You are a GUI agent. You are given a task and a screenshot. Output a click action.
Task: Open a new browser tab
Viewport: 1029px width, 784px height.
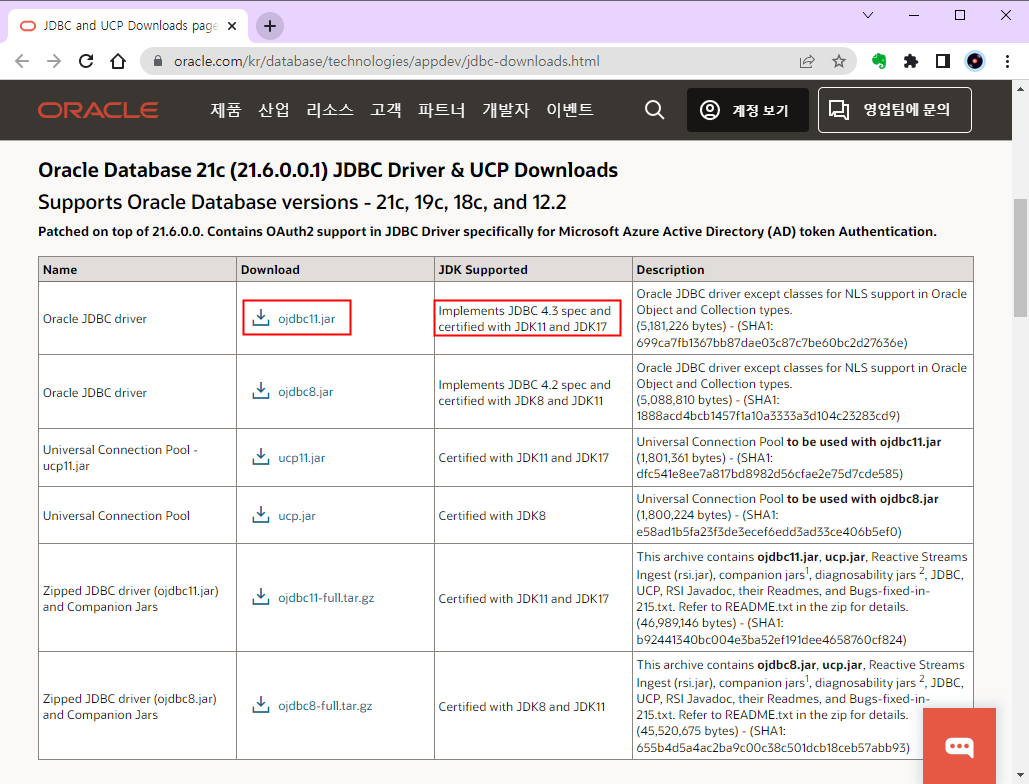coord(270,26)
